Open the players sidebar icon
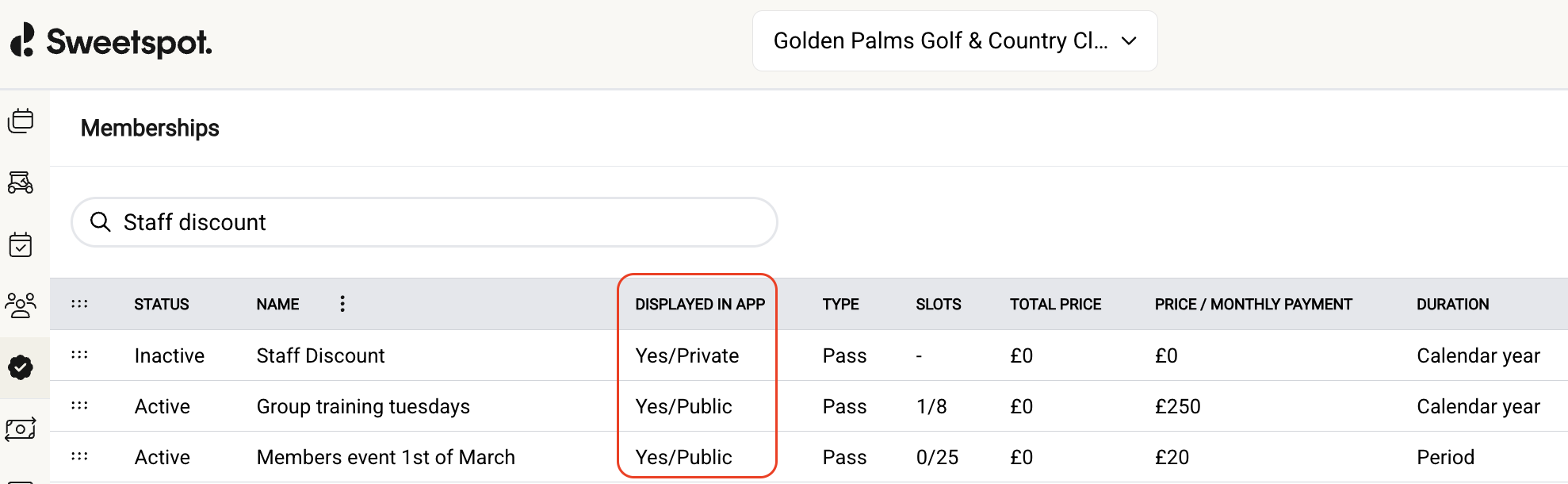The width and height of the screenshot is (1568, 484). point(21,305)
